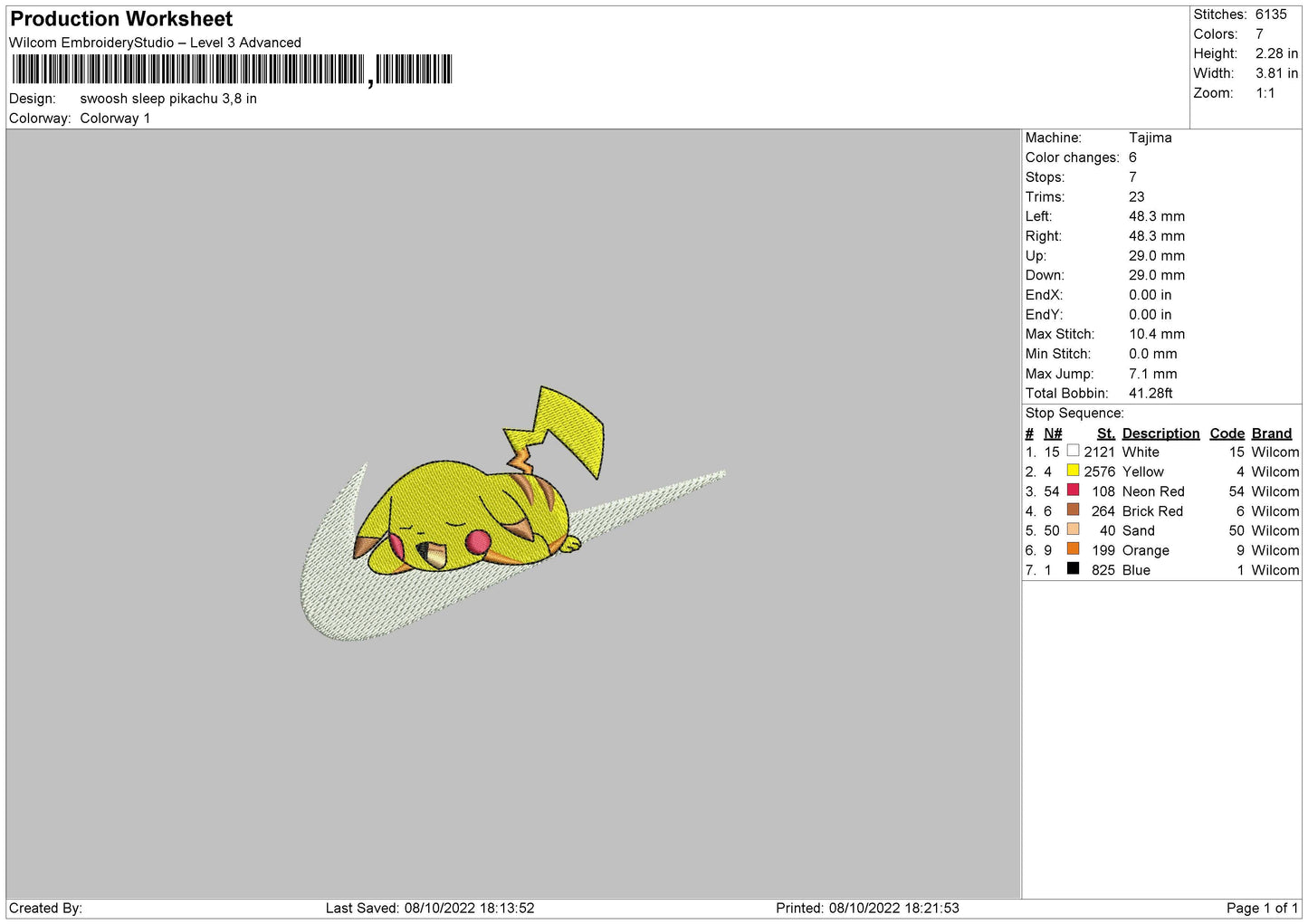The image size is (1308, 924).
Task: Click the Min Stitch value '0.0 mm'
Action: 1153,355
